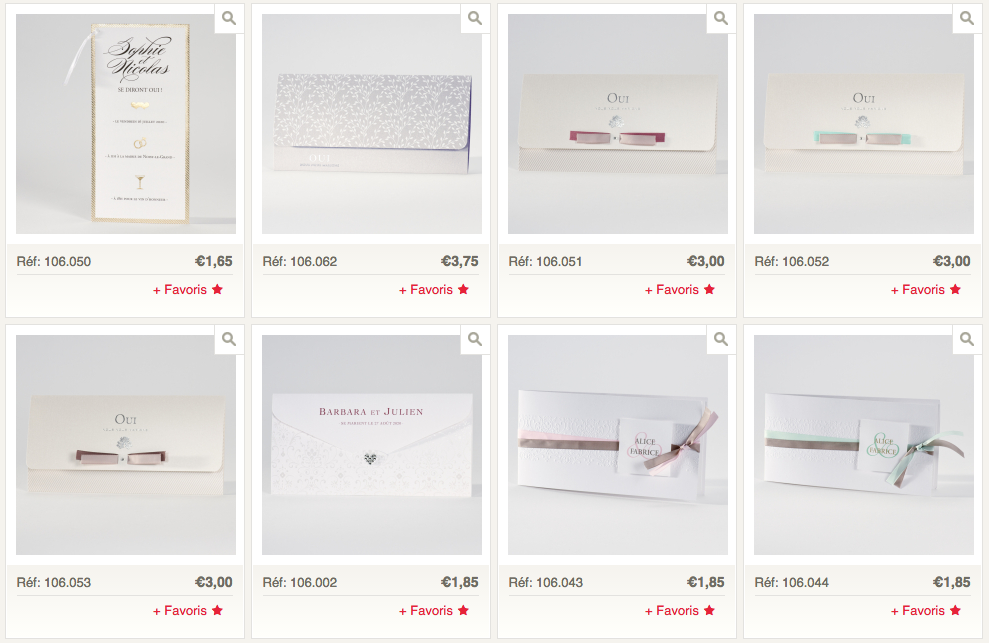
Task: Zoom the Sophie et Nicolas card image
Action: tap(229, 18)
